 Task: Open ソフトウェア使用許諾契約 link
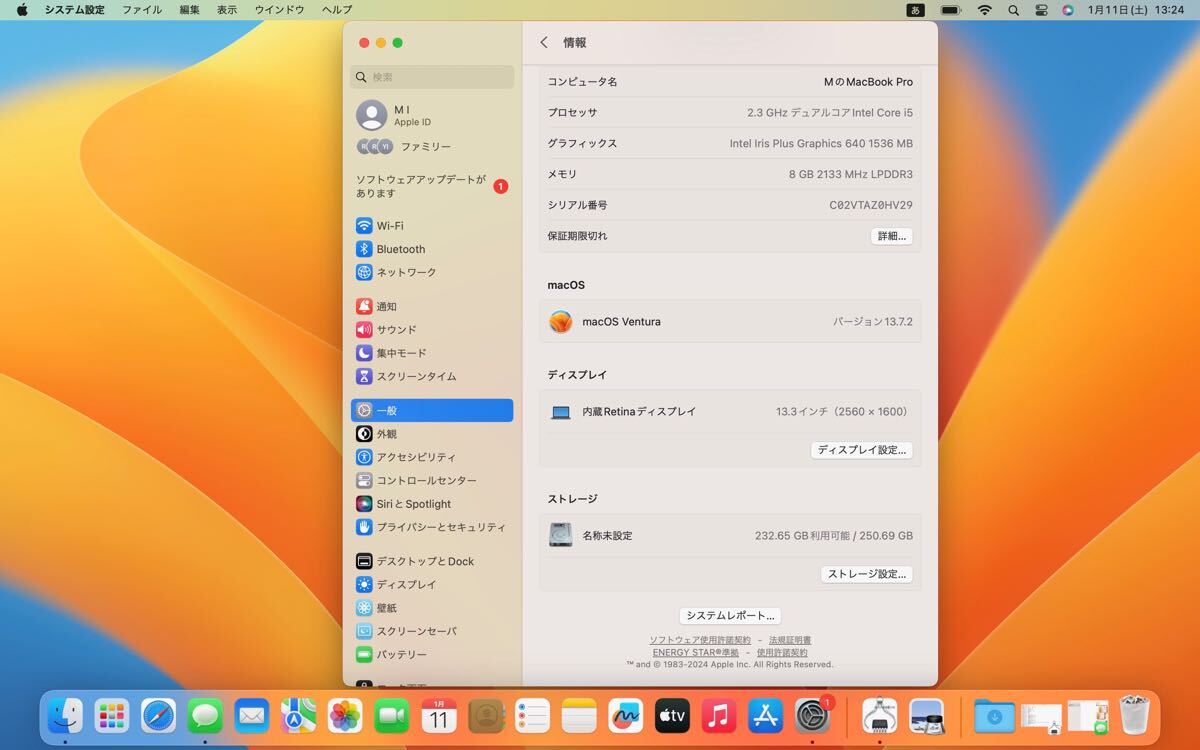(700, 640)
